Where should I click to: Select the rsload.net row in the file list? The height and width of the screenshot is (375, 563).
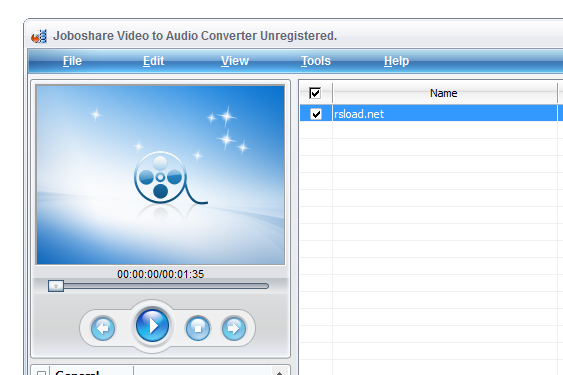point(431,114)
